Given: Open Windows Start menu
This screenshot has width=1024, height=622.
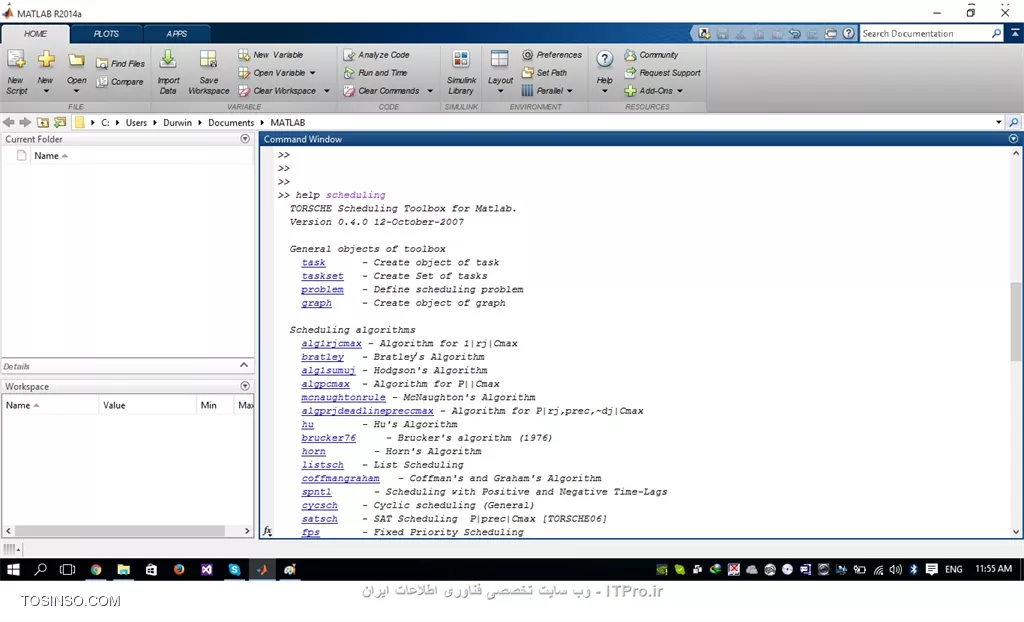Looking at the screenshot, I should [x=13, y=569].
